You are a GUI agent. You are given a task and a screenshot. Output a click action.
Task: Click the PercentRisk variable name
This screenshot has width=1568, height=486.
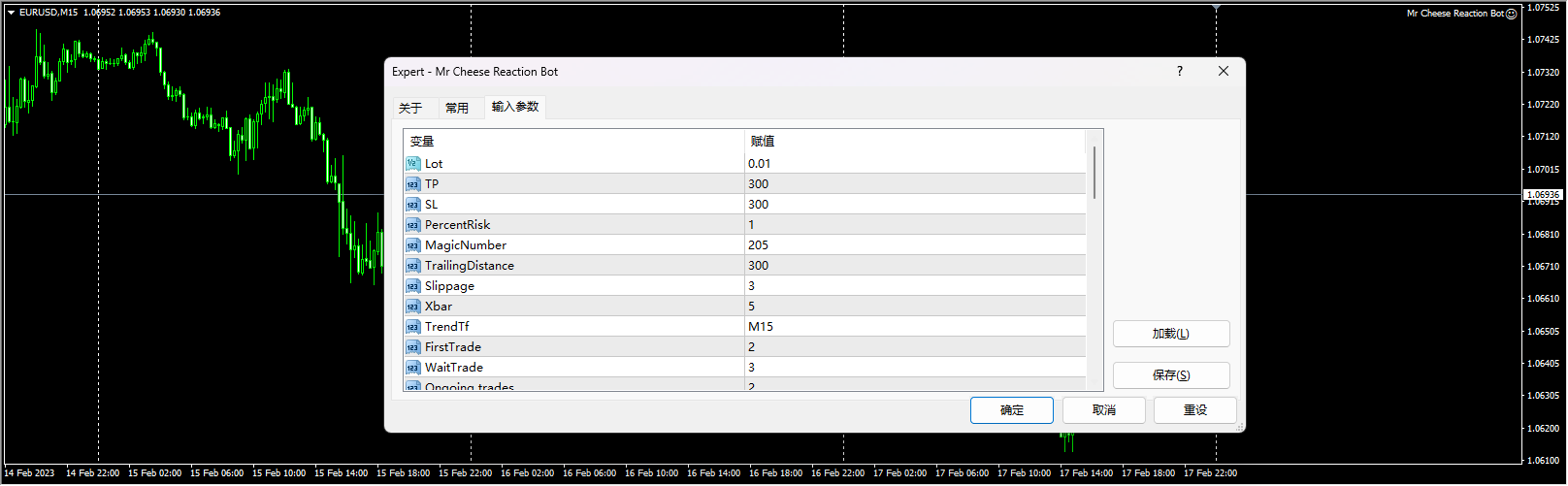tap(458, 225)
